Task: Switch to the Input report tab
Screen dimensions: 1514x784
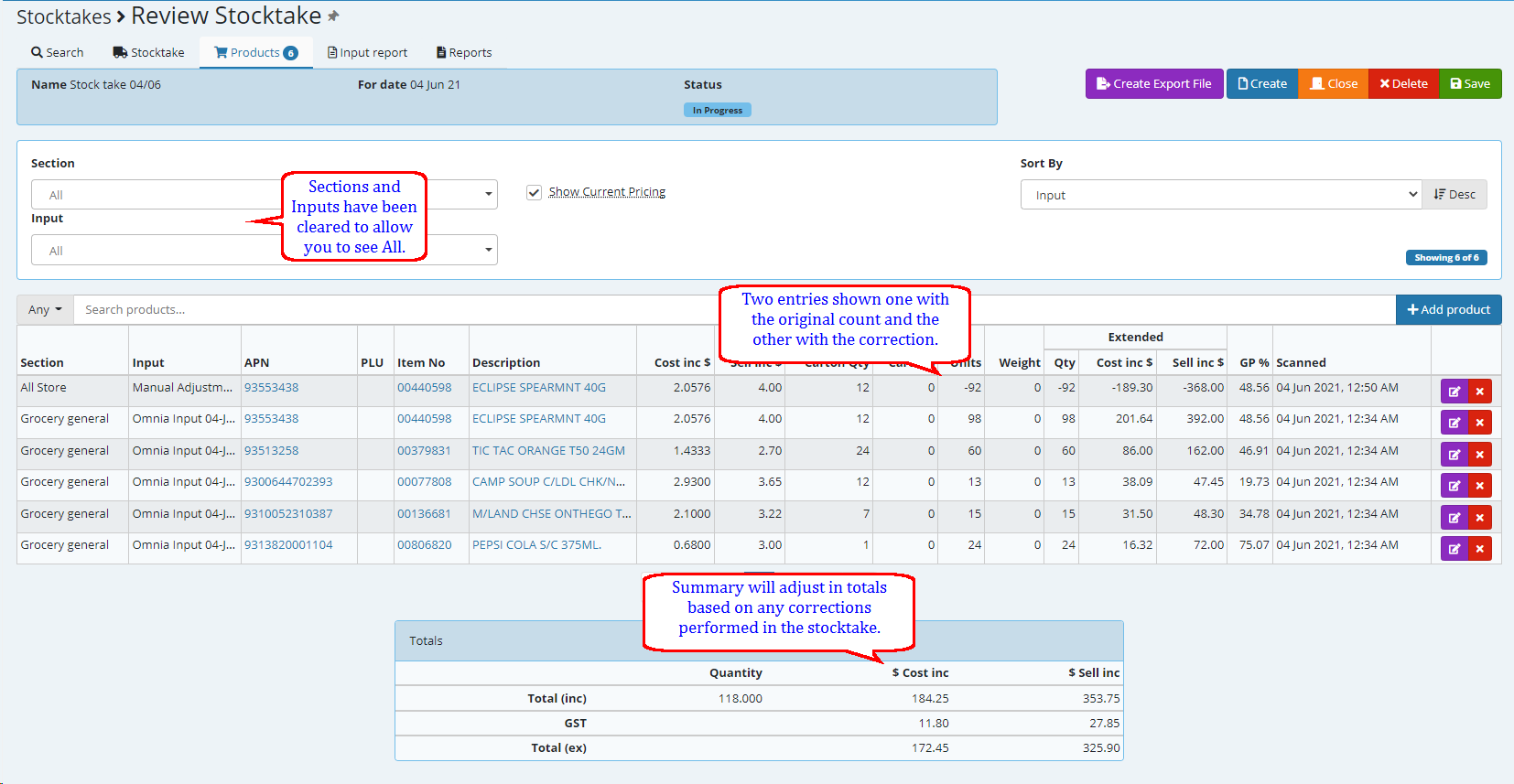Action: [367, 53]
